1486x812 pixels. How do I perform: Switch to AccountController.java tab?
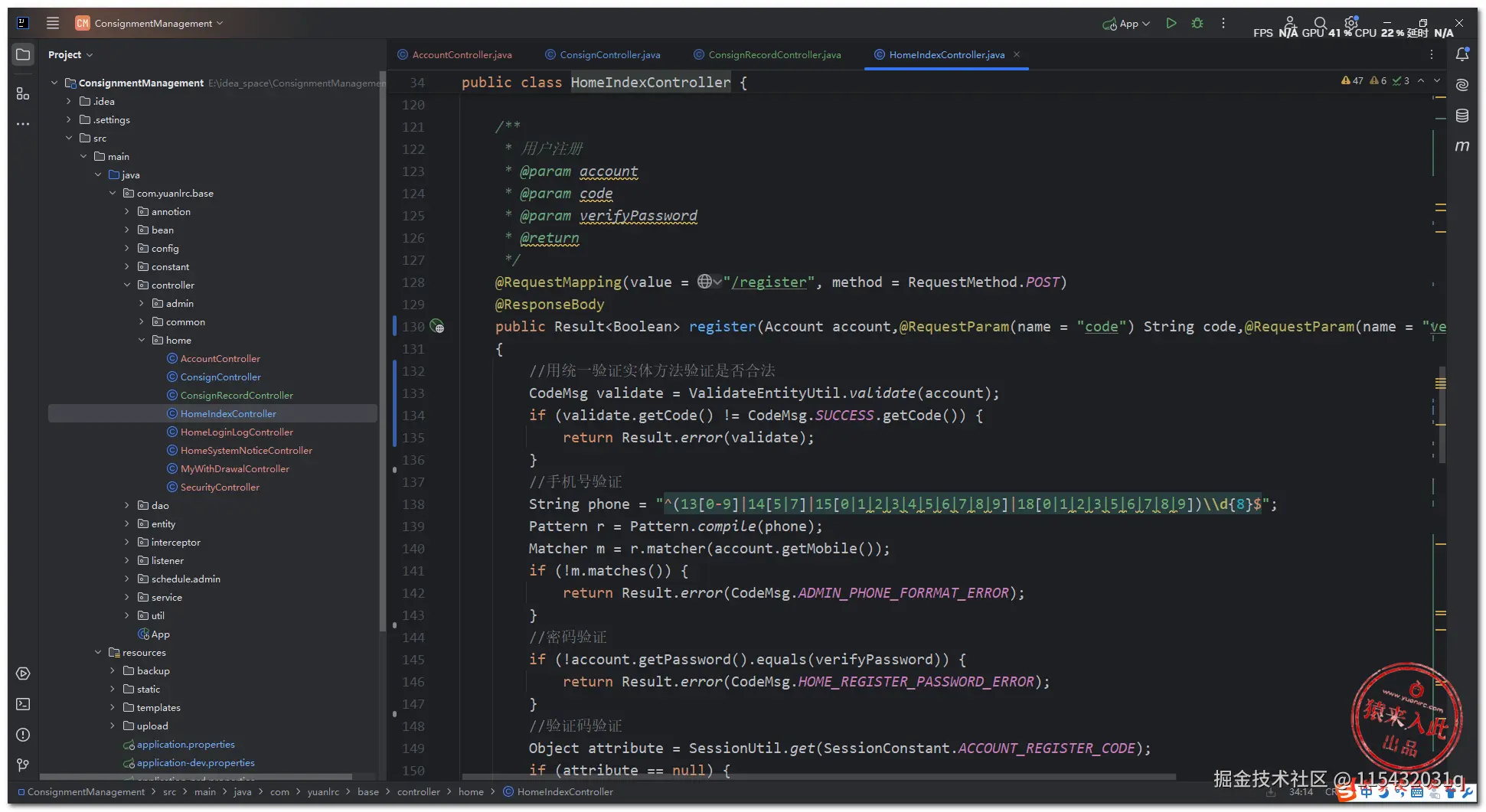pyautogui.click(x=455, y=54)
